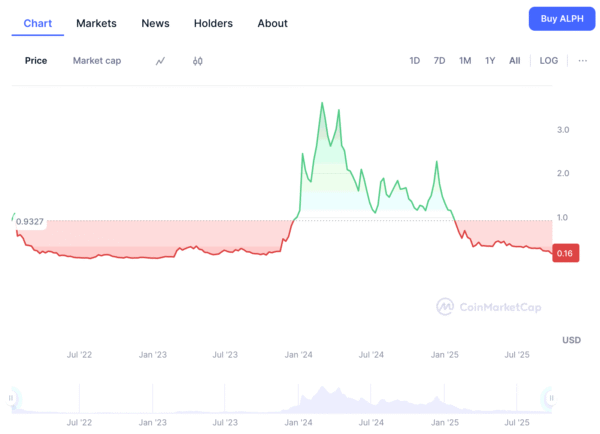Open the Markets tab
The height and width of the screenshot is (434, 600).
96,23
